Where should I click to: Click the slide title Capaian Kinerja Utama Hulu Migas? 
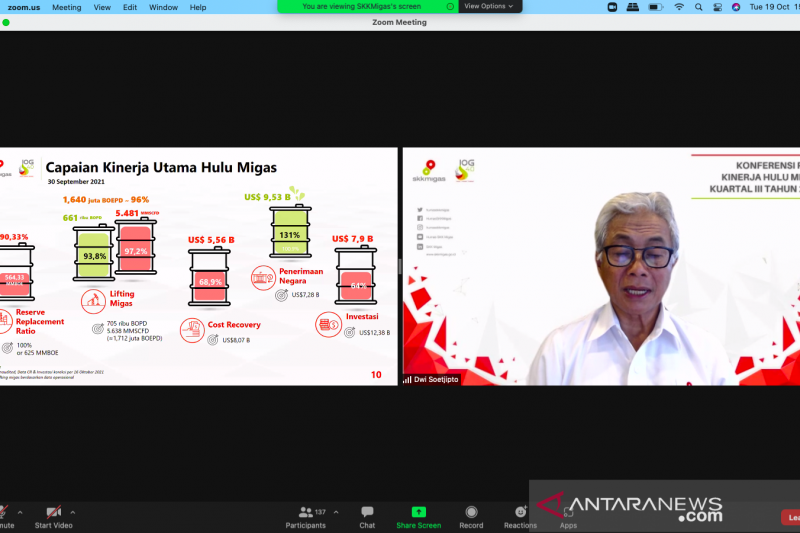161,167
